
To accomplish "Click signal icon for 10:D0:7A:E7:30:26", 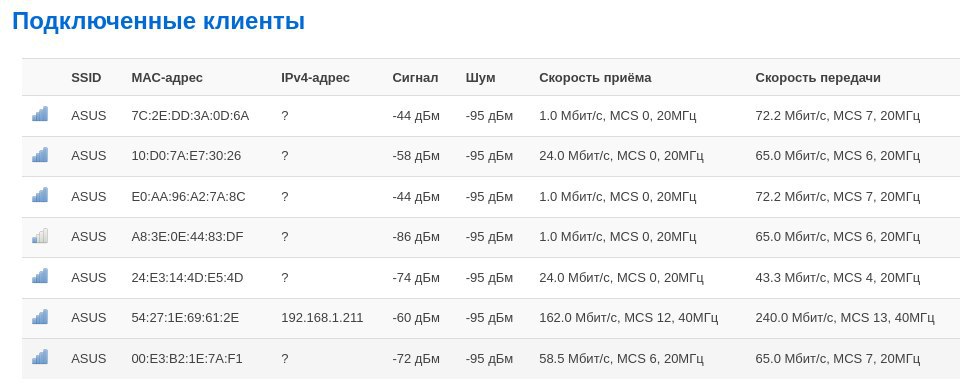I will pos(40,154).
